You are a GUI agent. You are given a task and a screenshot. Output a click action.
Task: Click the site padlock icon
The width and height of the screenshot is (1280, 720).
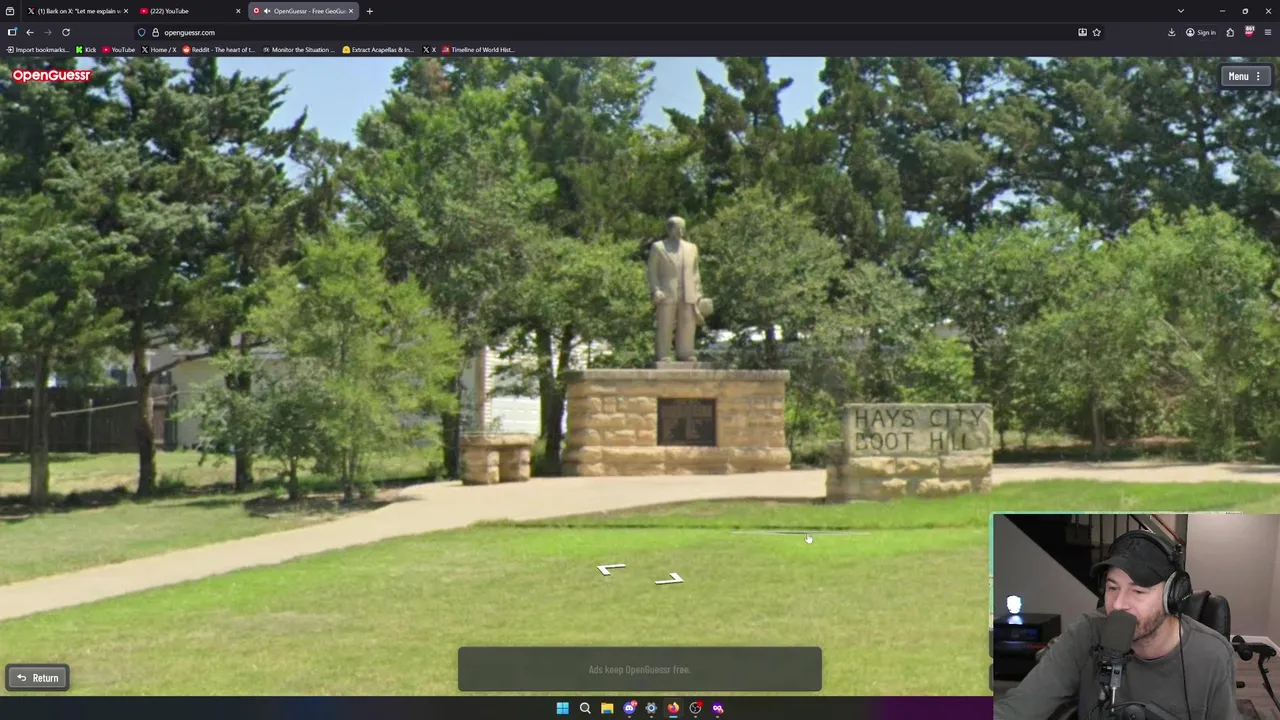point(155,32)
